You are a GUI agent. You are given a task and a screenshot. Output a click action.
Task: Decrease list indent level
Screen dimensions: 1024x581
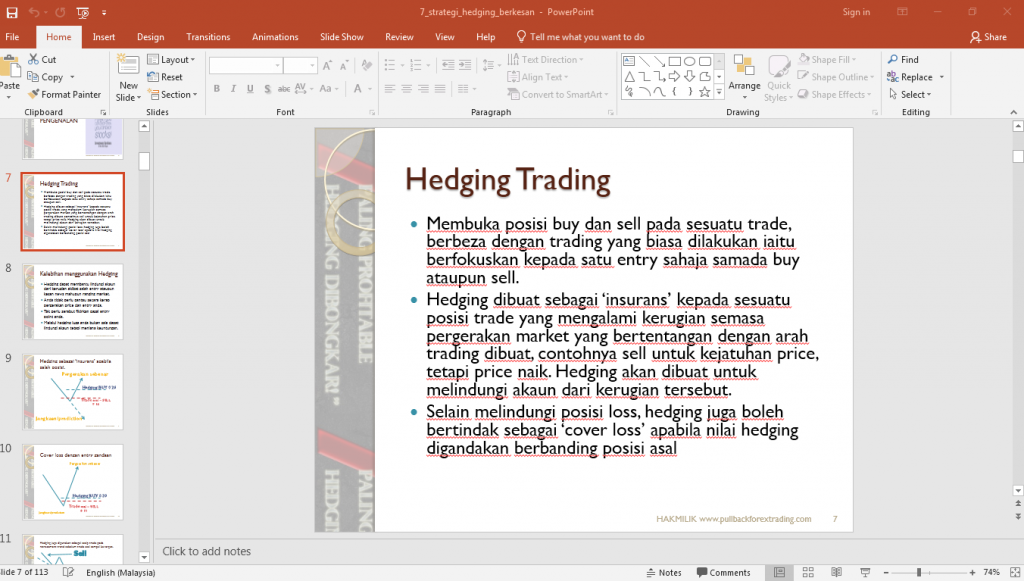[x=448, y=65]
